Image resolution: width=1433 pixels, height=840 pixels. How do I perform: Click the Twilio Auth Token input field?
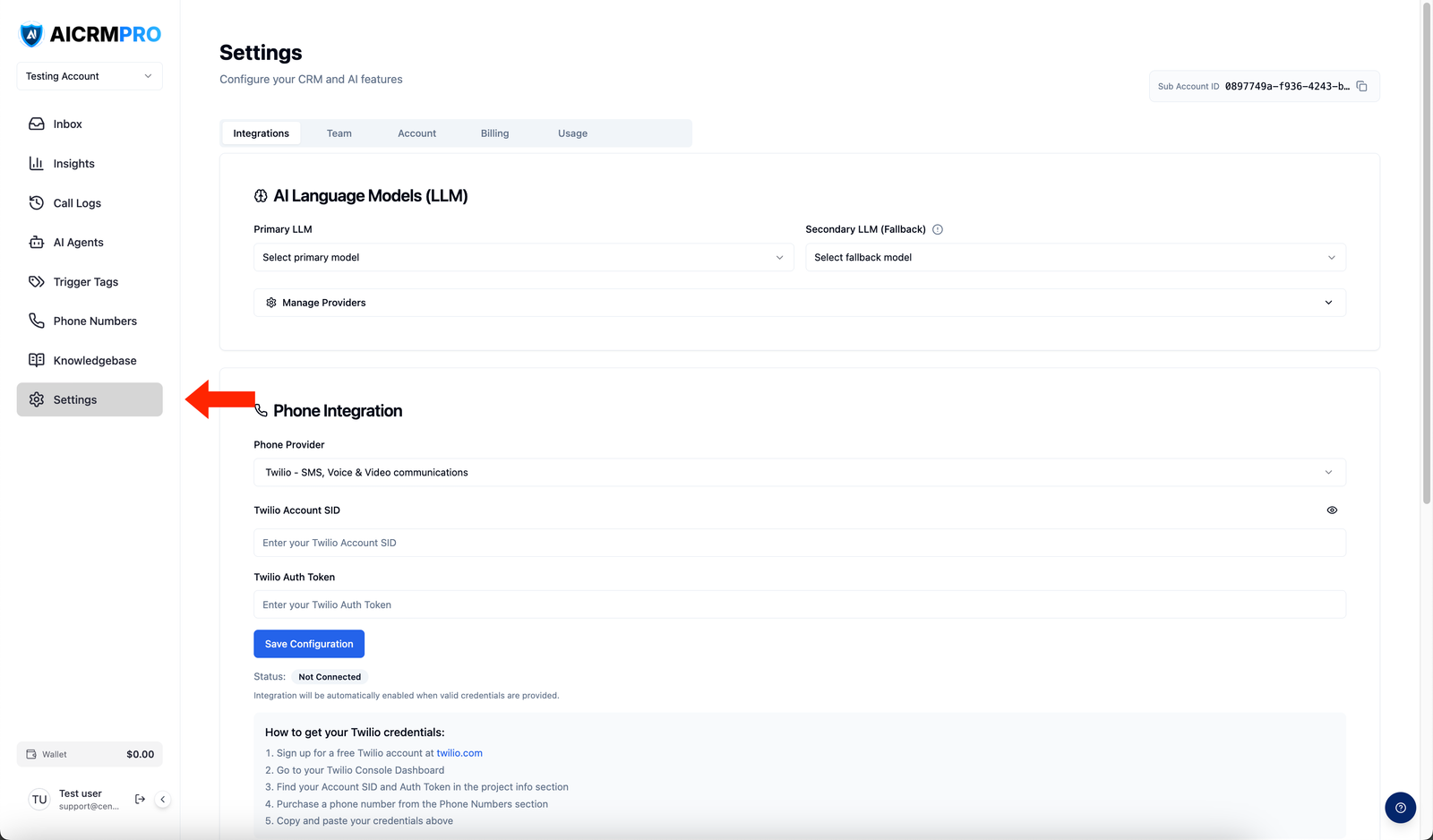(799, 604)
